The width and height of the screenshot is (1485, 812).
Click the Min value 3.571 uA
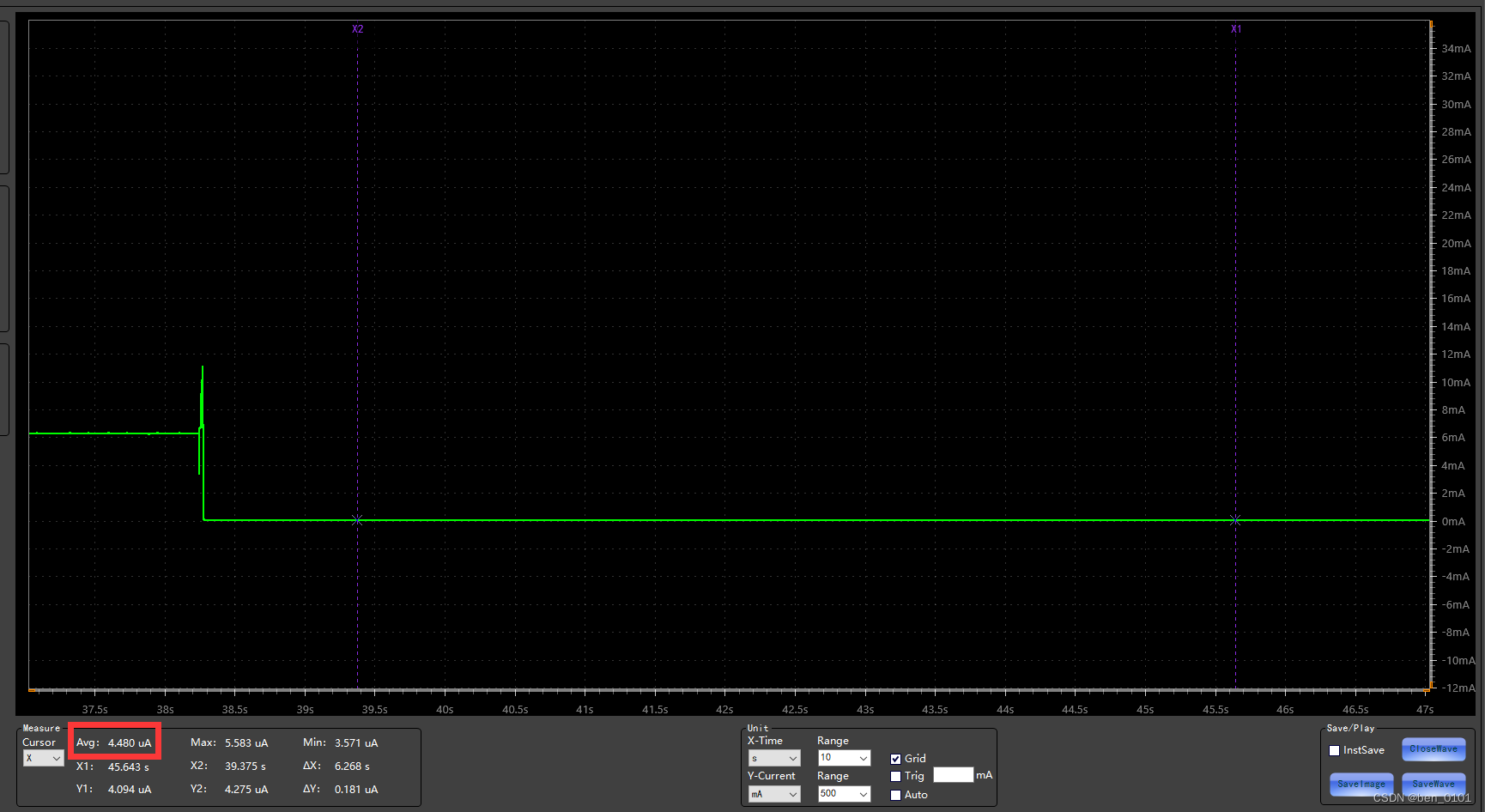[x=356, y=743]
